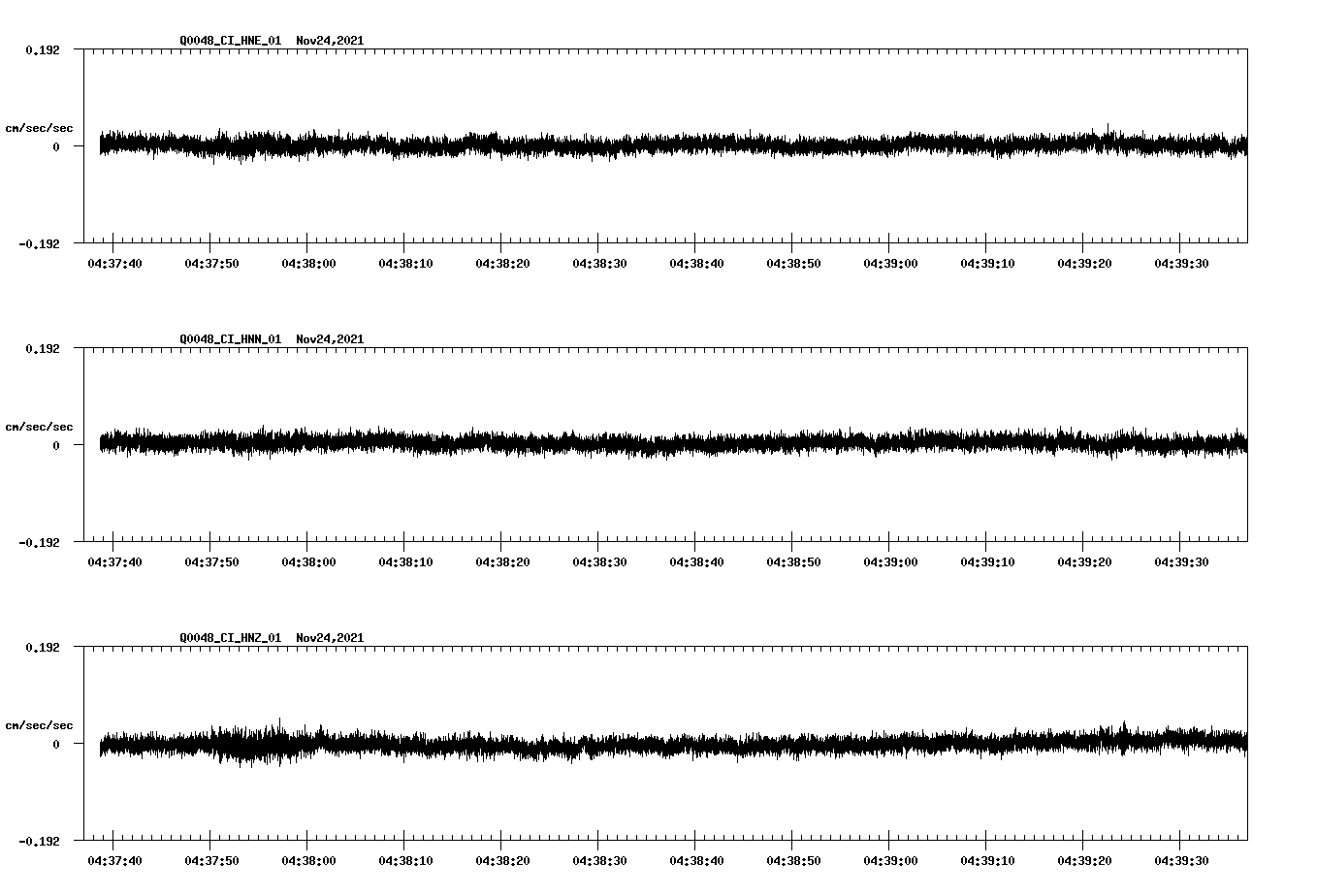Click 04:38:00 time label under HNZ plot
This screenshot has width=1317, height=896.
point(308,860)
